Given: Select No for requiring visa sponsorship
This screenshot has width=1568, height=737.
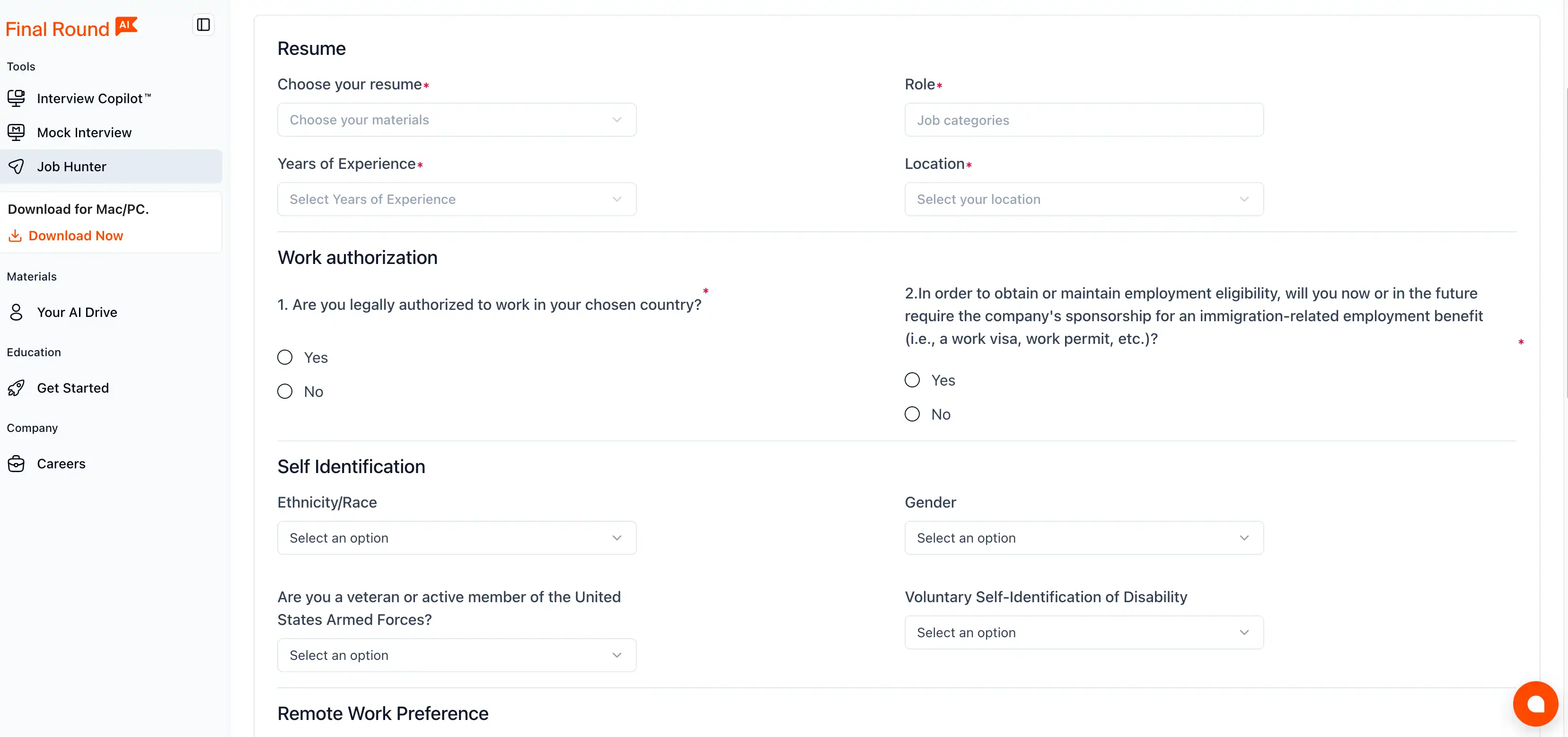Looking at the screenshot, I should (912, 414).
